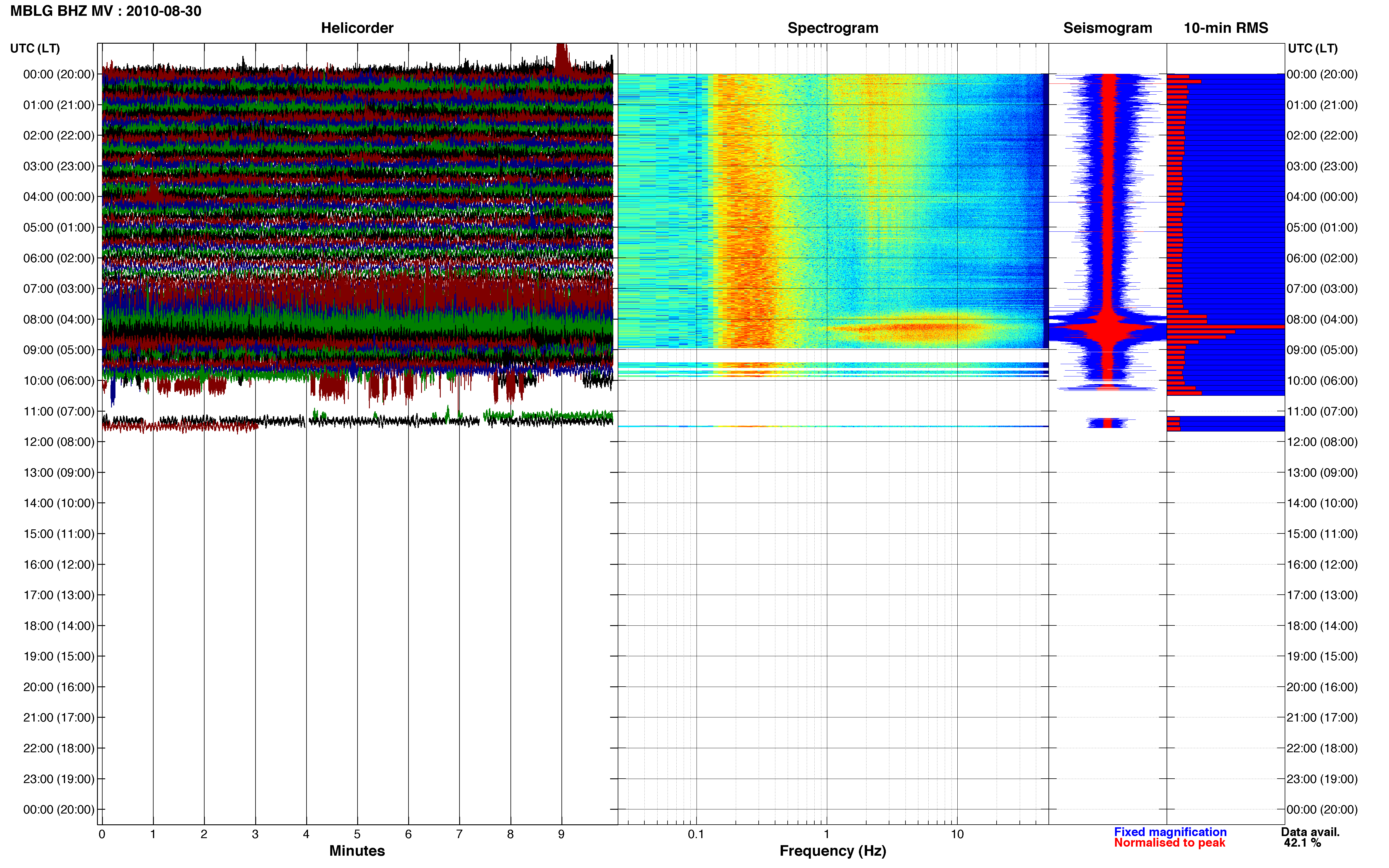Image resolution: width=1389 pixels, height=868 pixels.
Task: Click the 'Seismogram' panel heading
Action: pos(1107,28)
